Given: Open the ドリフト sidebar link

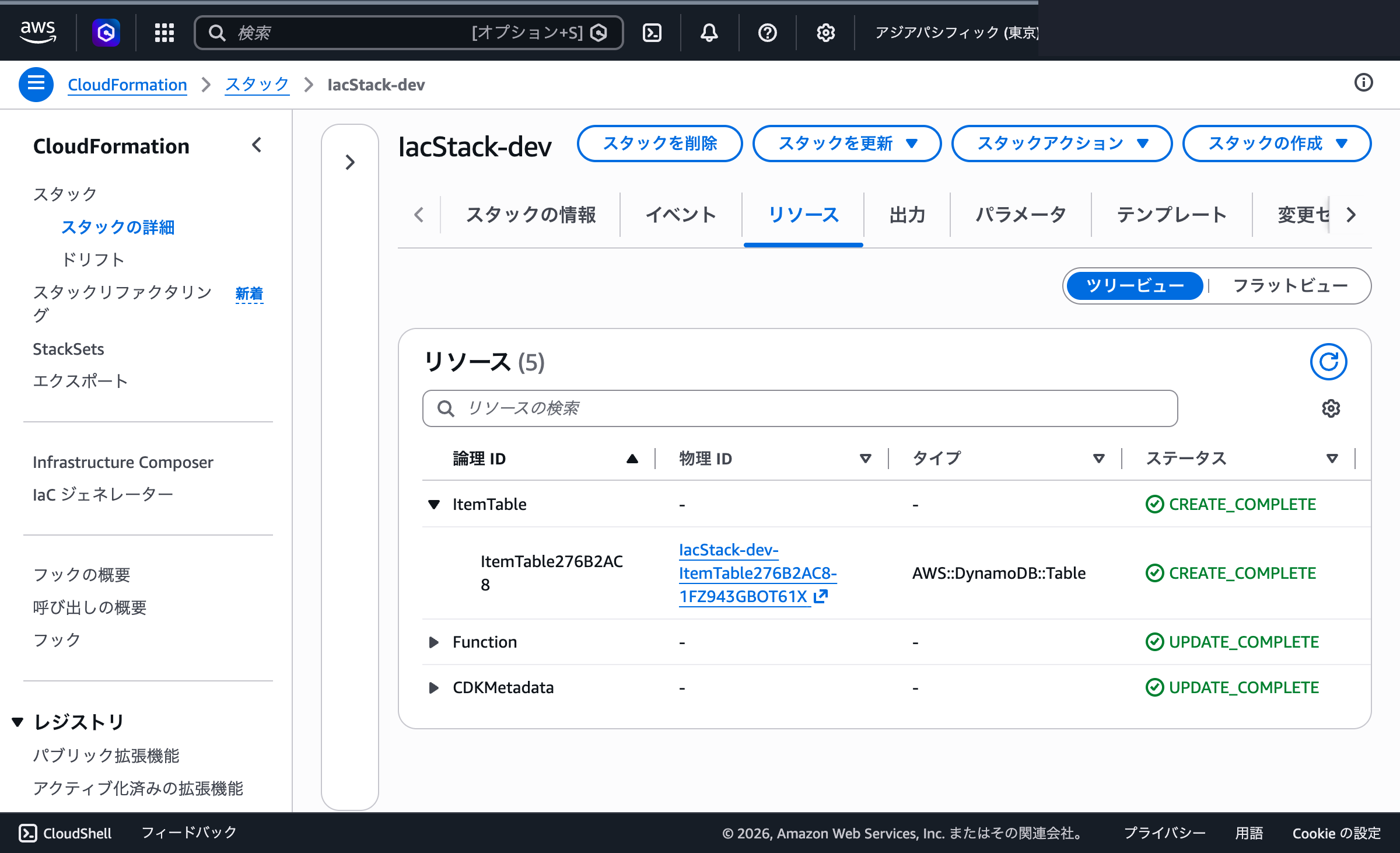Looking at the screenshot, I should (x=93, y=260).
